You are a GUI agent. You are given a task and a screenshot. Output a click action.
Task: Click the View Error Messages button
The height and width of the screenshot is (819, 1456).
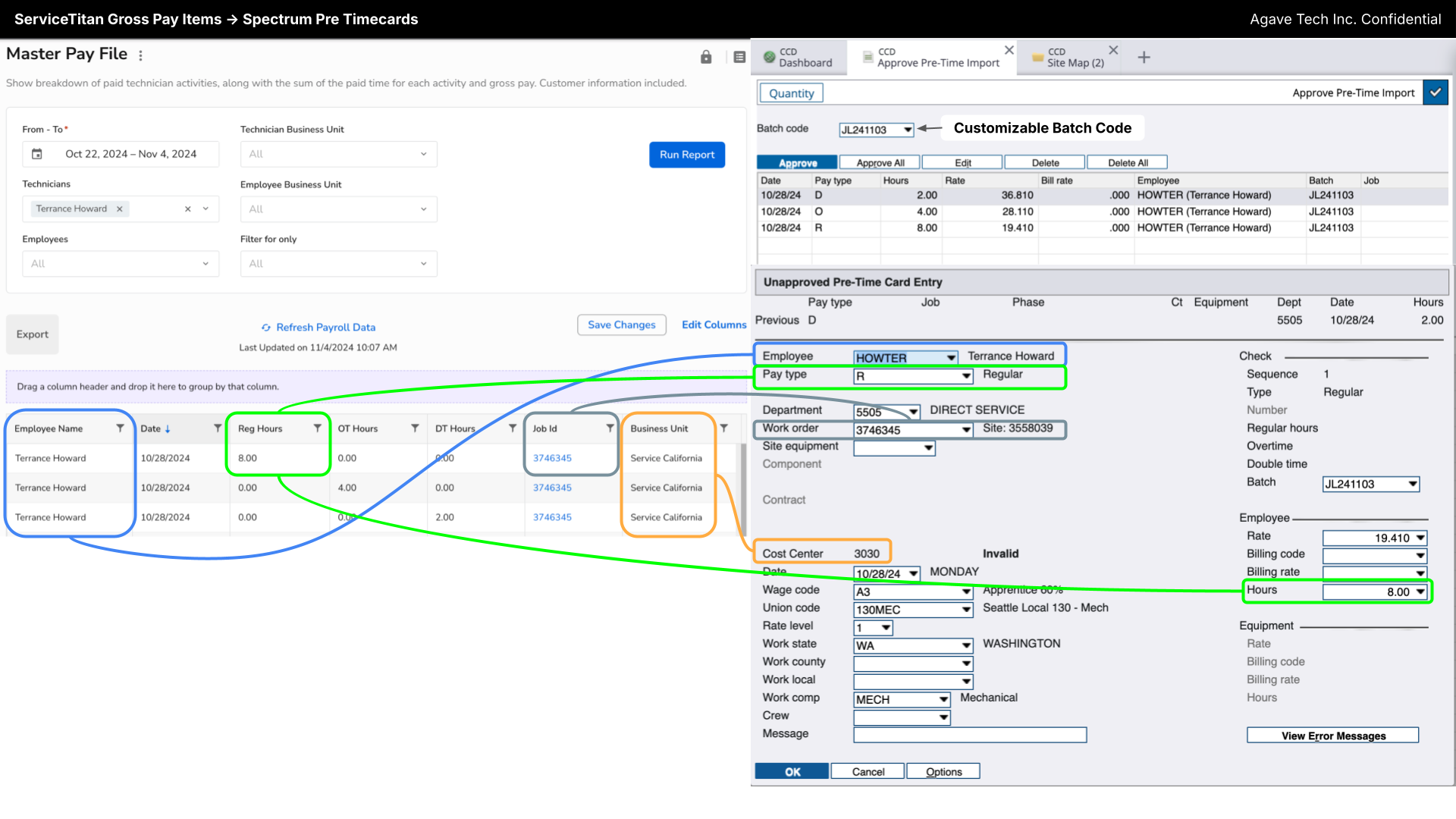point(1333,736)
